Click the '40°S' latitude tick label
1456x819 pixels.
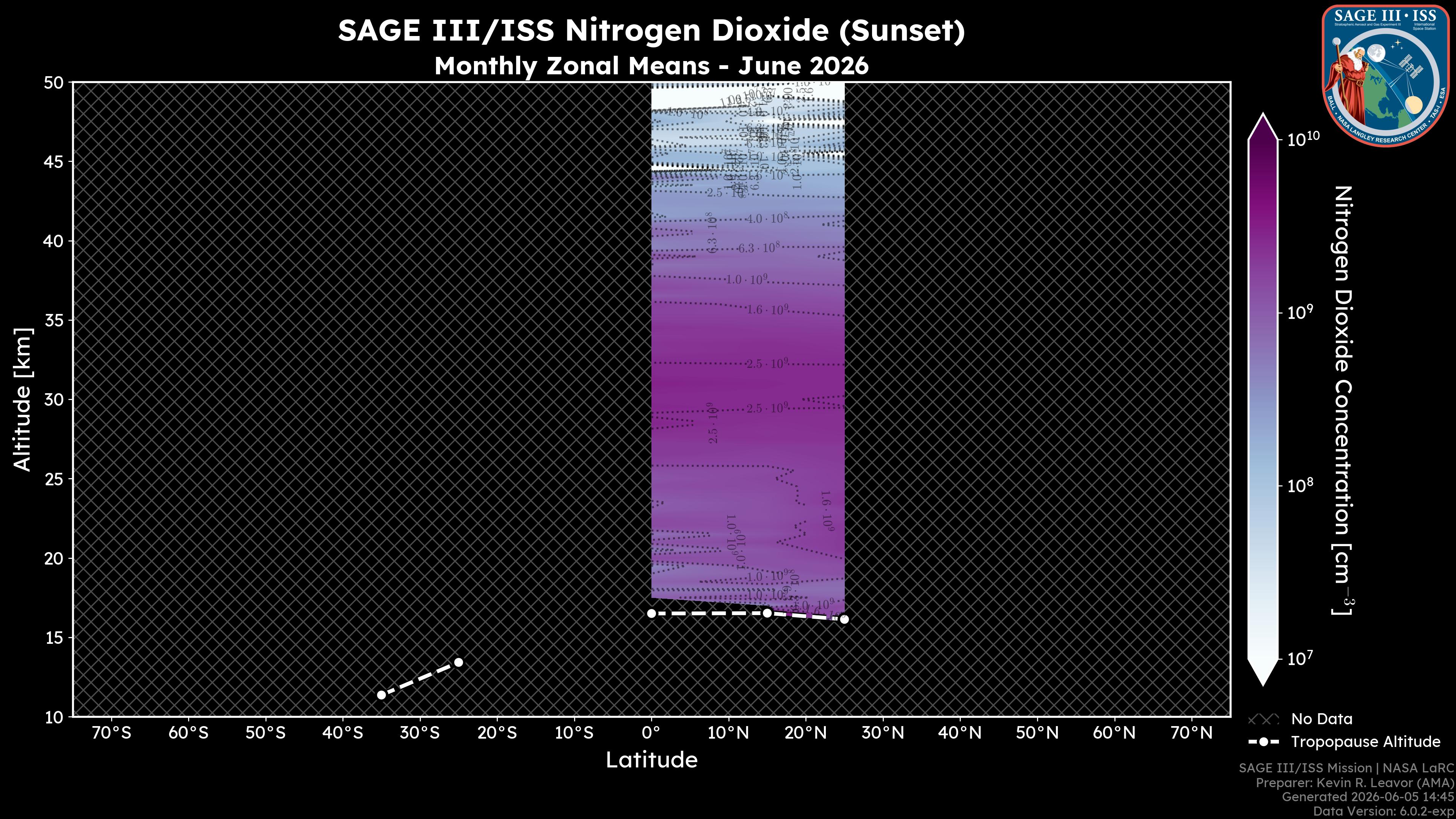point(342,733)
